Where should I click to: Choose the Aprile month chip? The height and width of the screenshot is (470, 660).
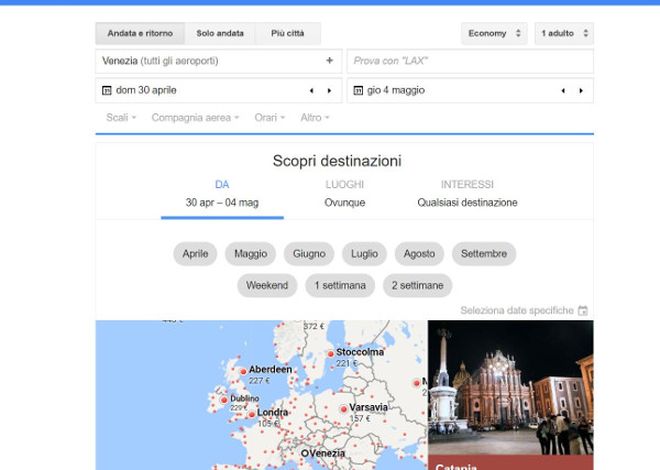(x=195, y=254)
